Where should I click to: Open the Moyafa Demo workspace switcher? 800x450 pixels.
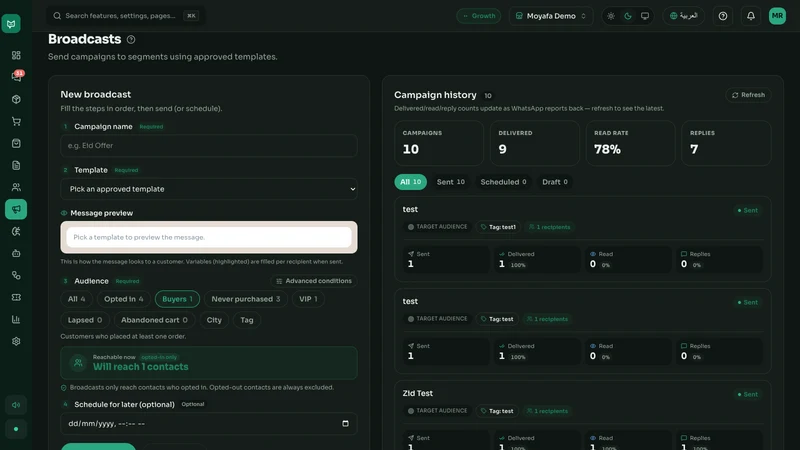[x=551, y=16]
